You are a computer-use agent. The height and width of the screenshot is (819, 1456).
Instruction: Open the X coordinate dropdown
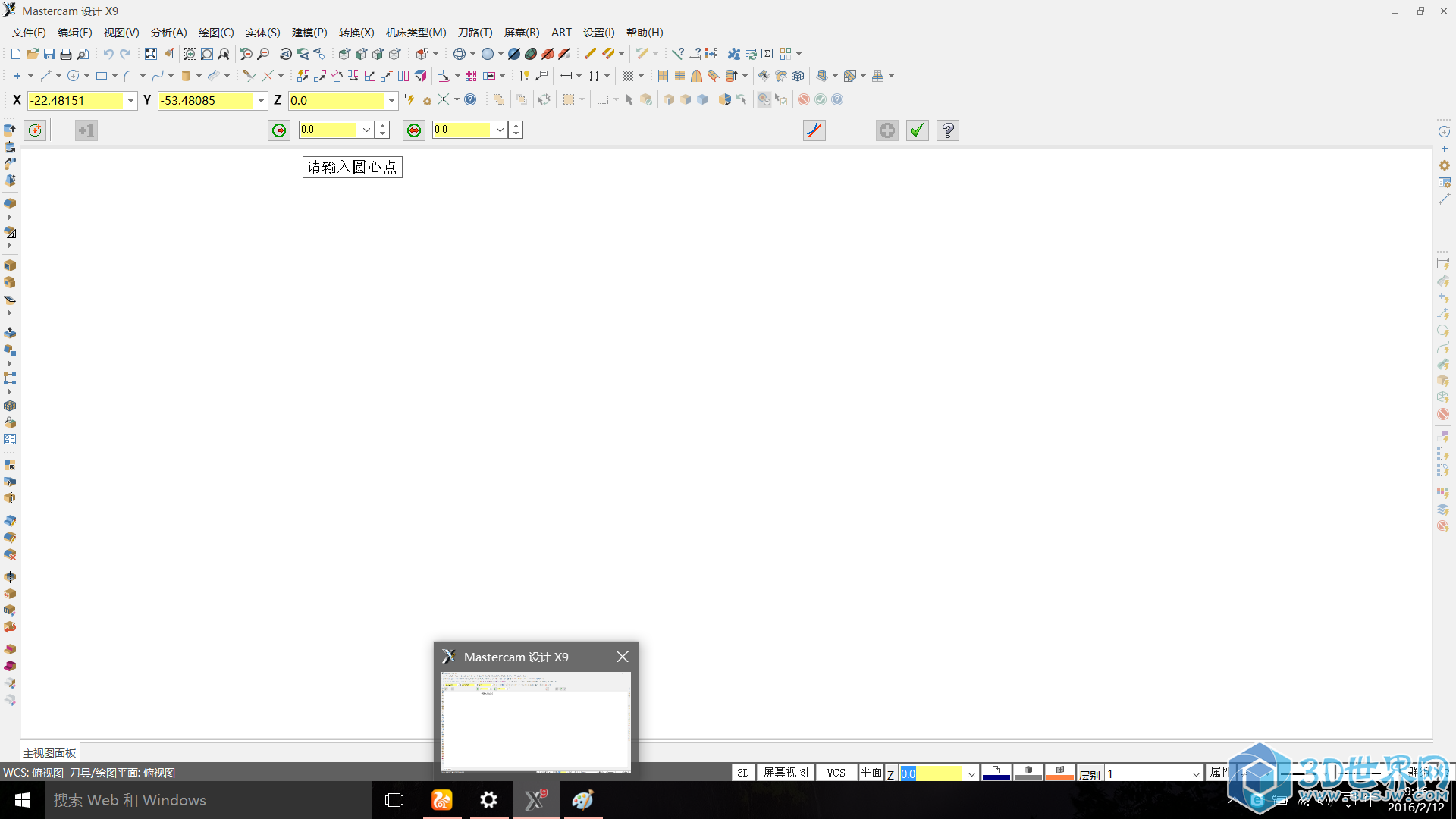pyautogui.click(x=130, y=100)
